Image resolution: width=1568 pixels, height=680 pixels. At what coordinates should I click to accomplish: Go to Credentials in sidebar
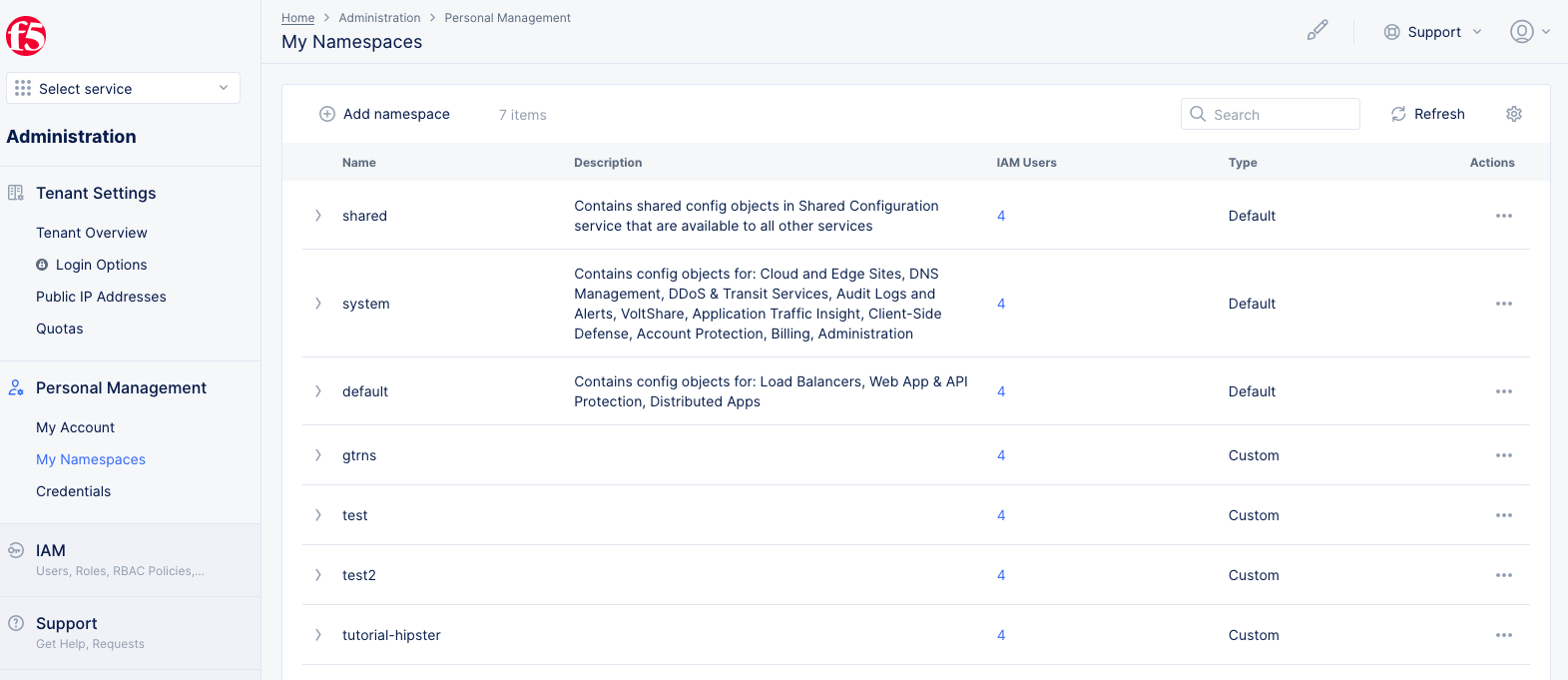[74, 491]
